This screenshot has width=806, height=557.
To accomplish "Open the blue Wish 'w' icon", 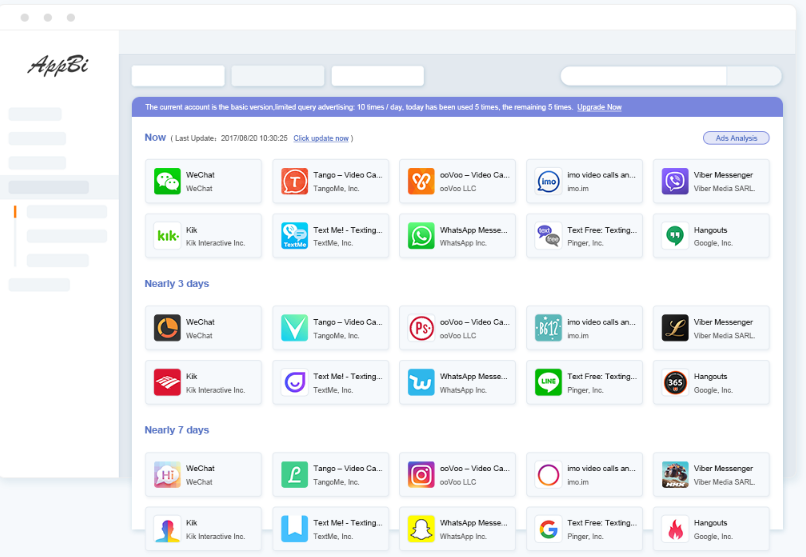I will pos(421,382).
